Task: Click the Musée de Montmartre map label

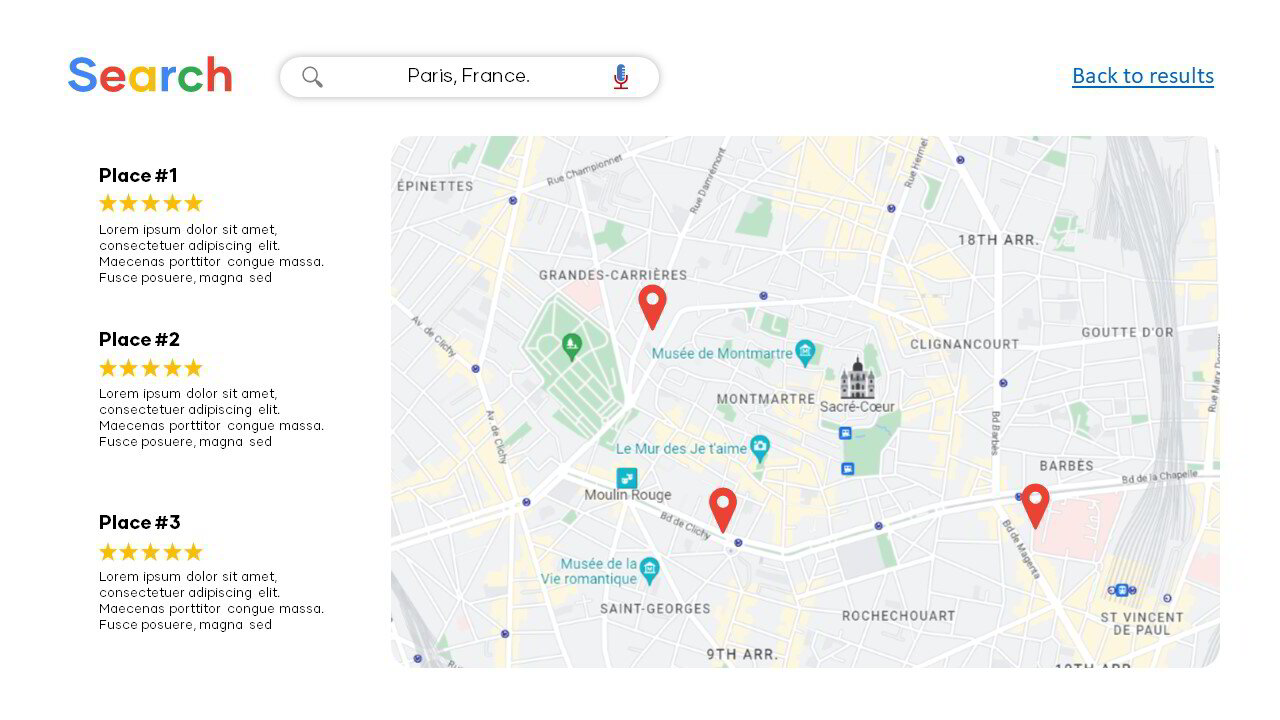Action: coord(722,353)
